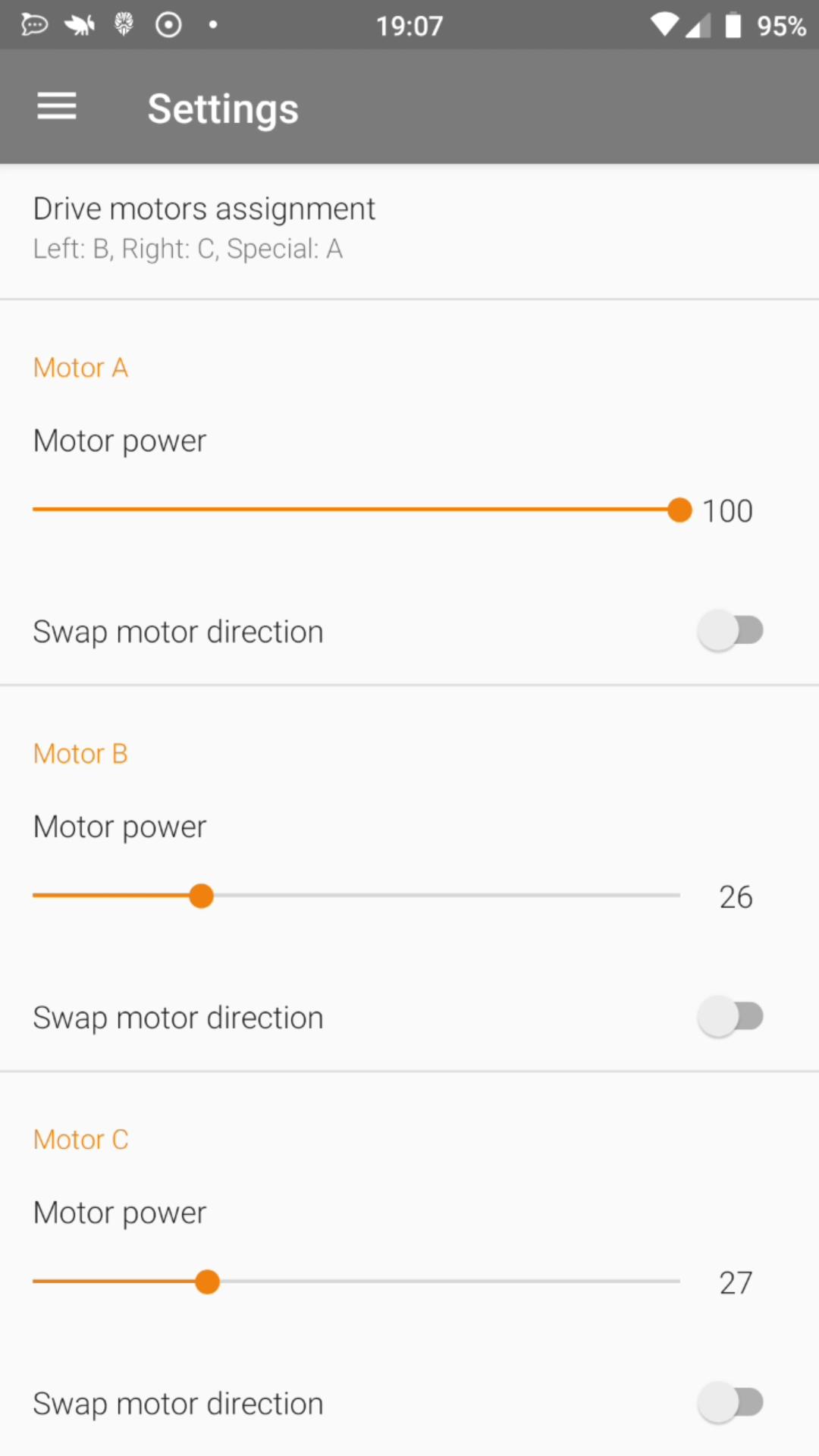Viewport: 819px width, 1456px height.
Task: Tap the cellular signal strength icon
Action: (698, 25)
